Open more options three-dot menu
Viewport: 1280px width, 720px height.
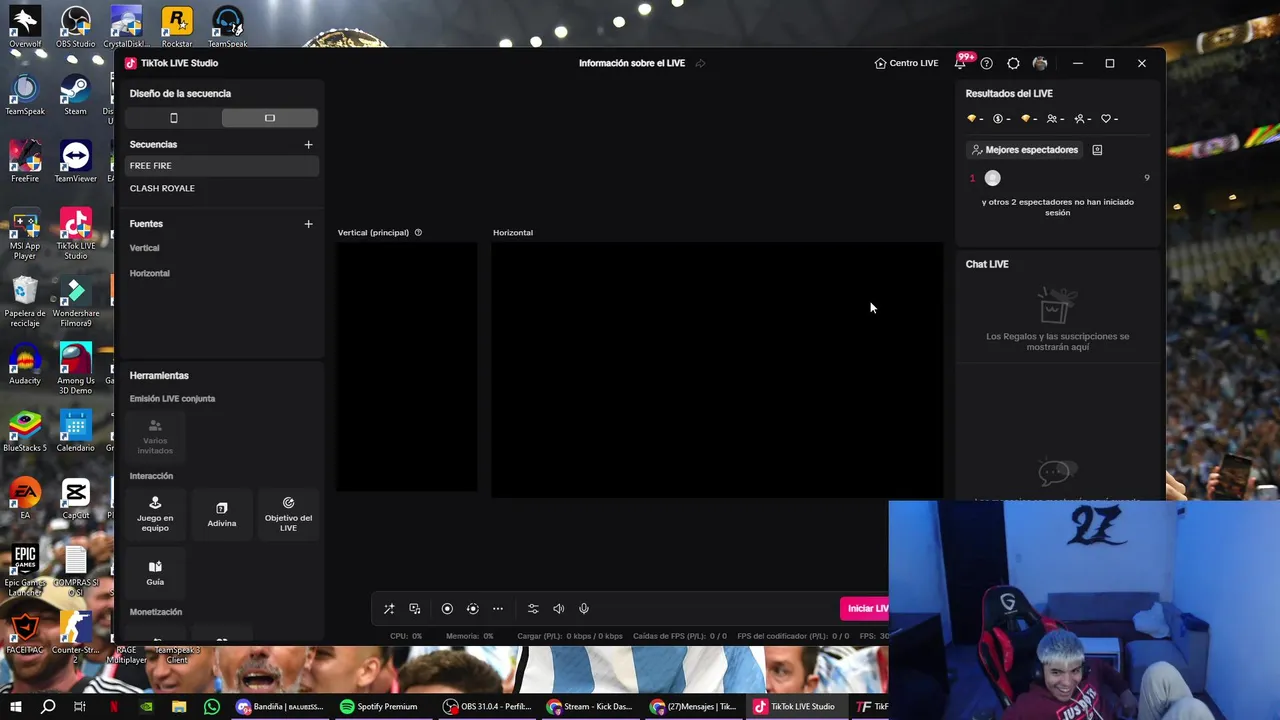point(498,609)
